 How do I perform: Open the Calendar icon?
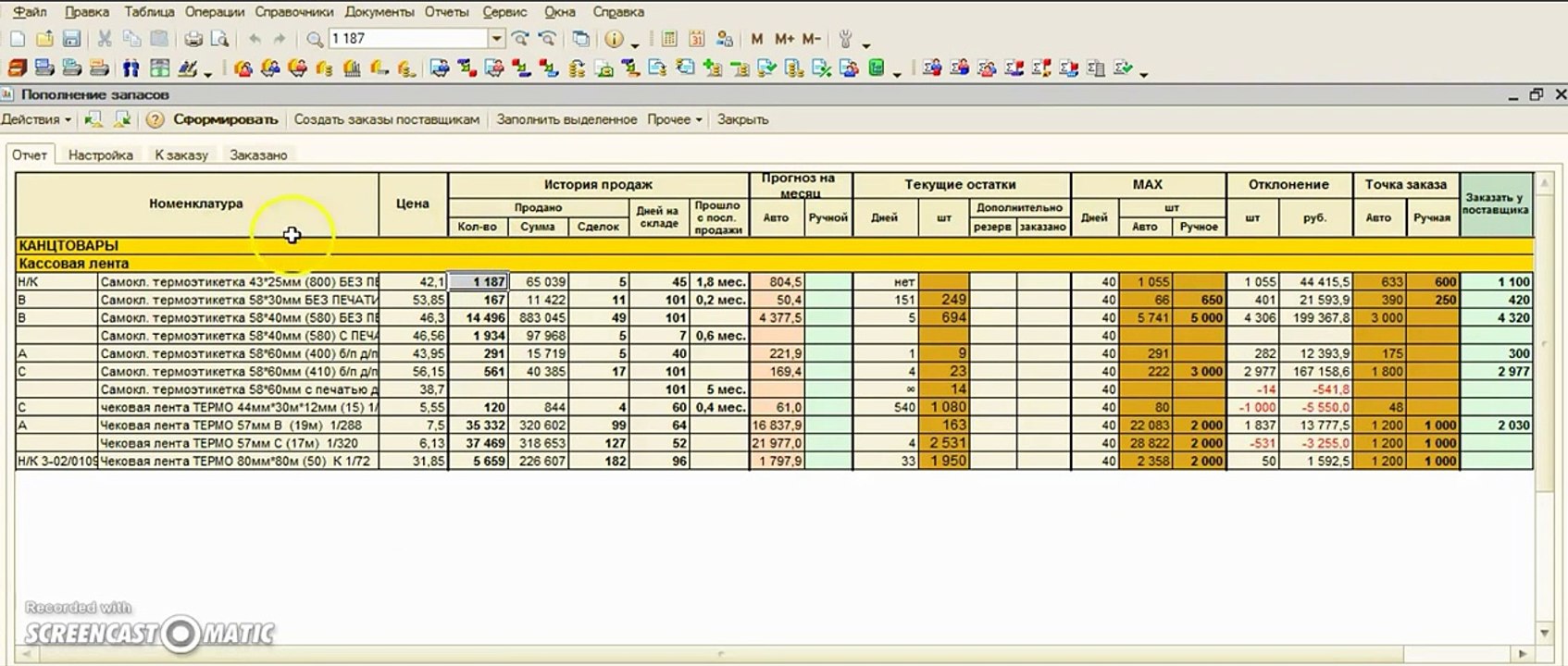pyautogui.click(x=697, y=39)
